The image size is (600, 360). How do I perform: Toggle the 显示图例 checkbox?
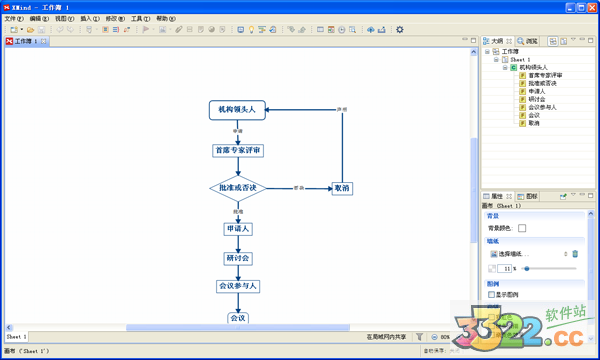point(491,295)
